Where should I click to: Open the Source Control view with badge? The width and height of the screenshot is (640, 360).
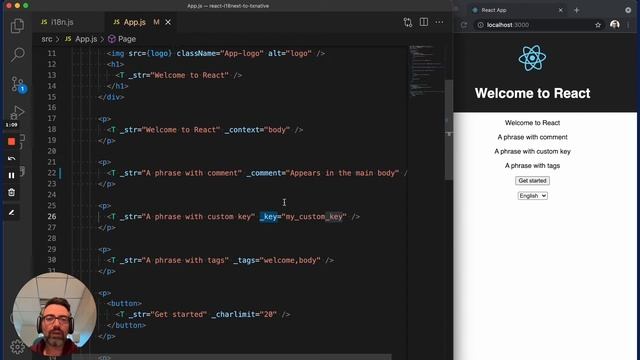coord(18,84)
